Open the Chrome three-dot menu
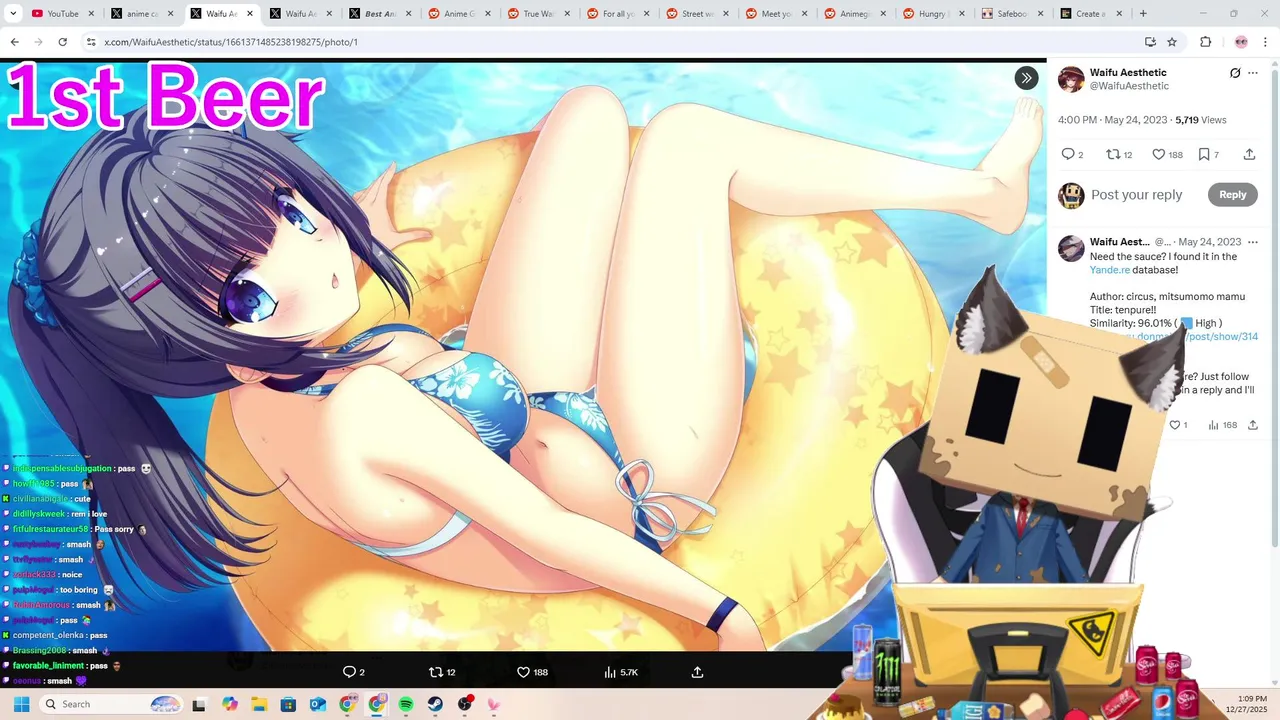1280x720 pixels. point(1266,42)
